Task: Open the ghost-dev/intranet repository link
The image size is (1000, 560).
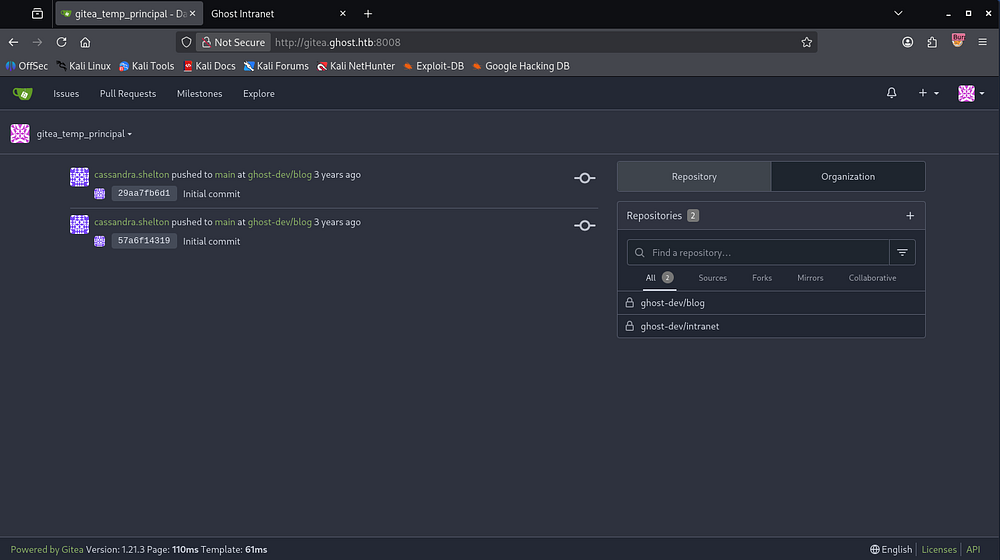Action: coord(679,327)
